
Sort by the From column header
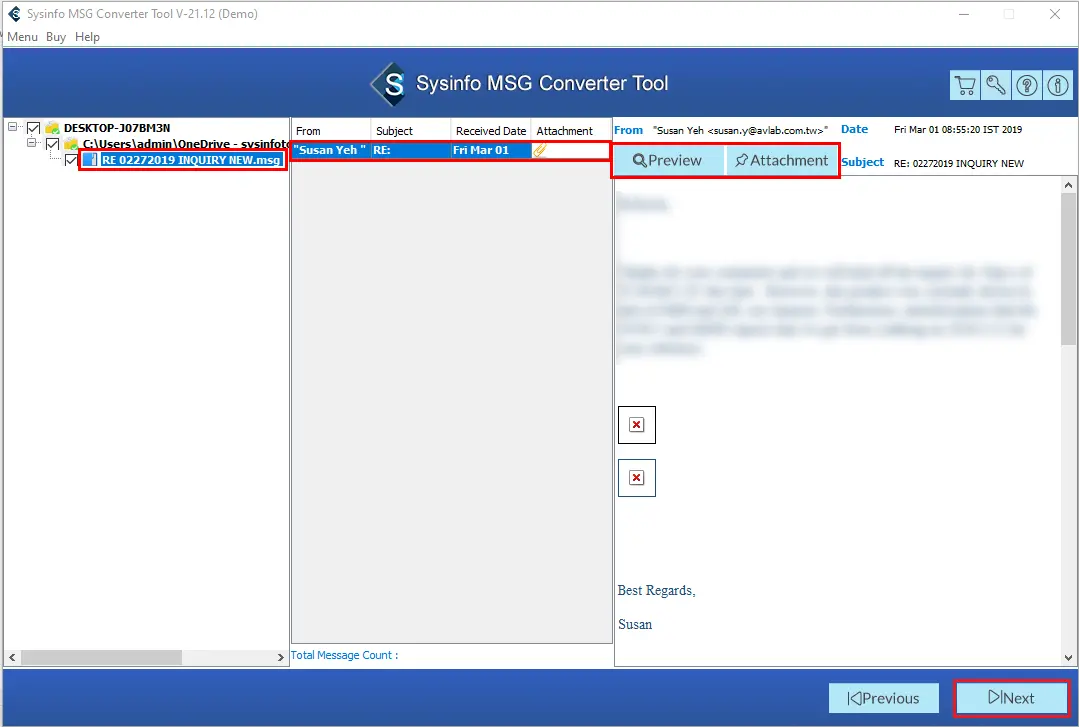tap(332, 131)
